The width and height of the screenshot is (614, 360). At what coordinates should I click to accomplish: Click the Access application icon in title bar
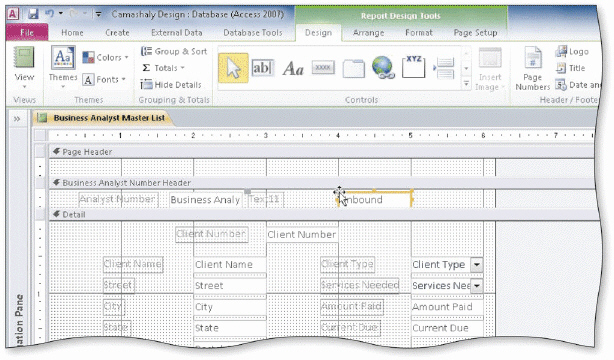[13, 14]
